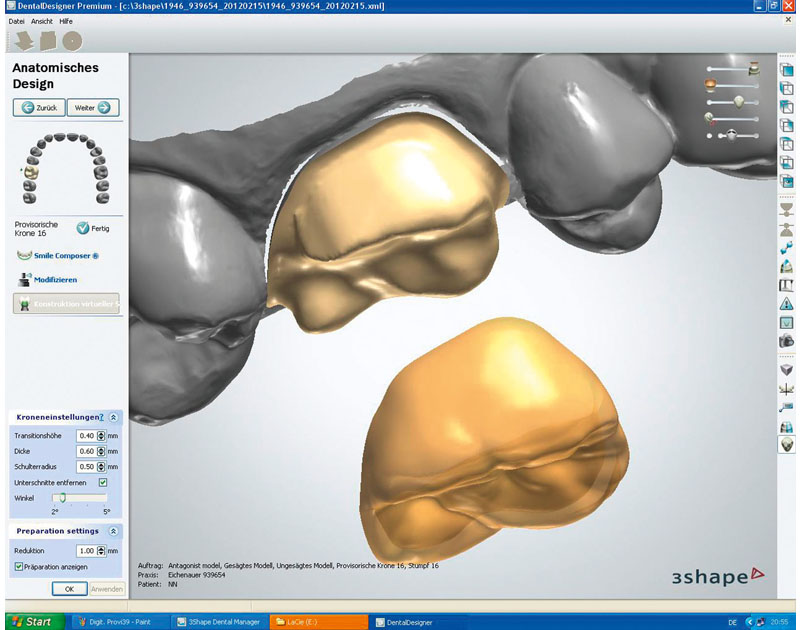Collapse the Kroneneinstellungen section
This screenshot has width=800, height=630.
pyautogui.click(x=113, y=417)
